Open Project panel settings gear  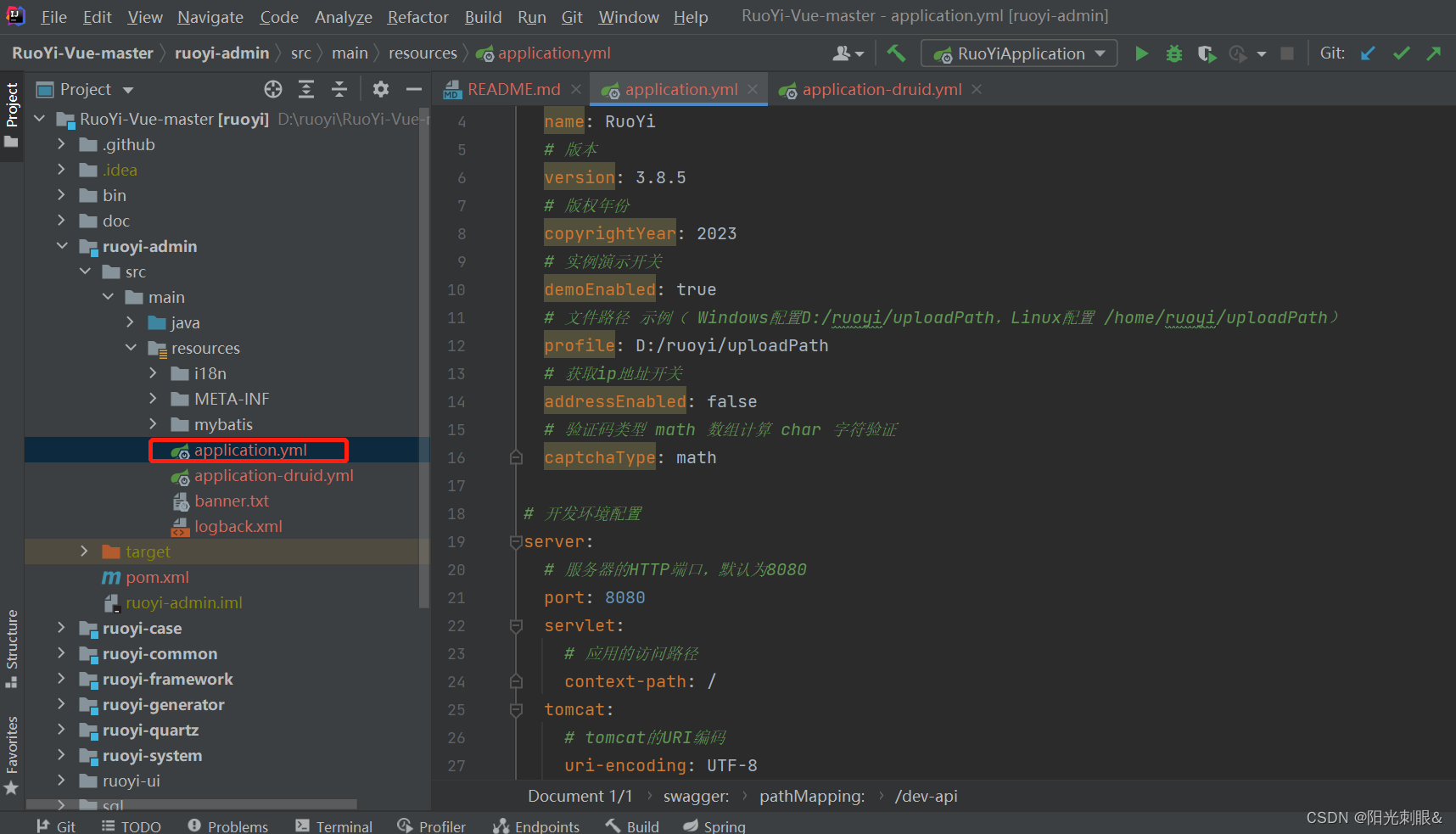[381, 89]
